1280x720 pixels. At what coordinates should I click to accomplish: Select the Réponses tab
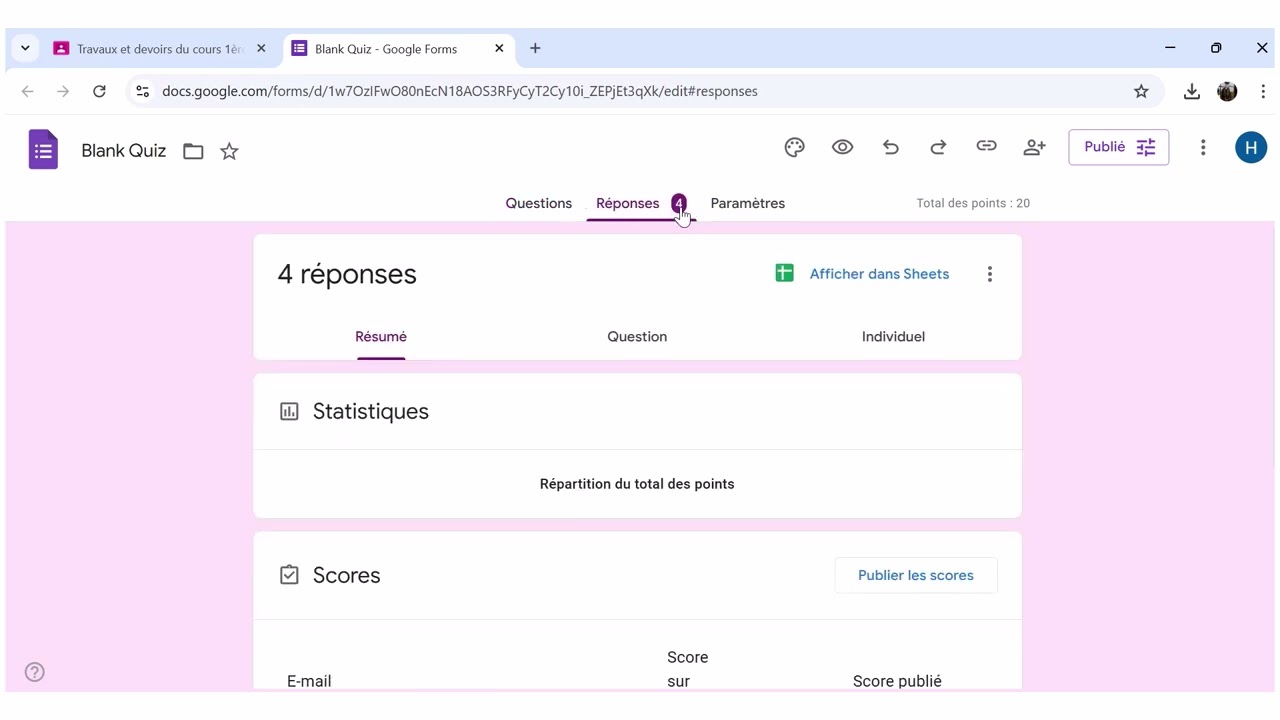click(640, 203)
